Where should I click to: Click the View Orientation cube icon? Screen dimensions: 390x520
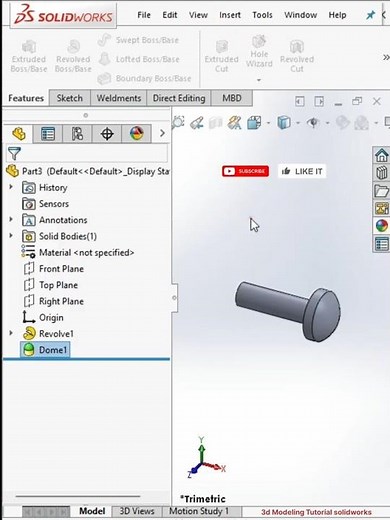(255, 123)
